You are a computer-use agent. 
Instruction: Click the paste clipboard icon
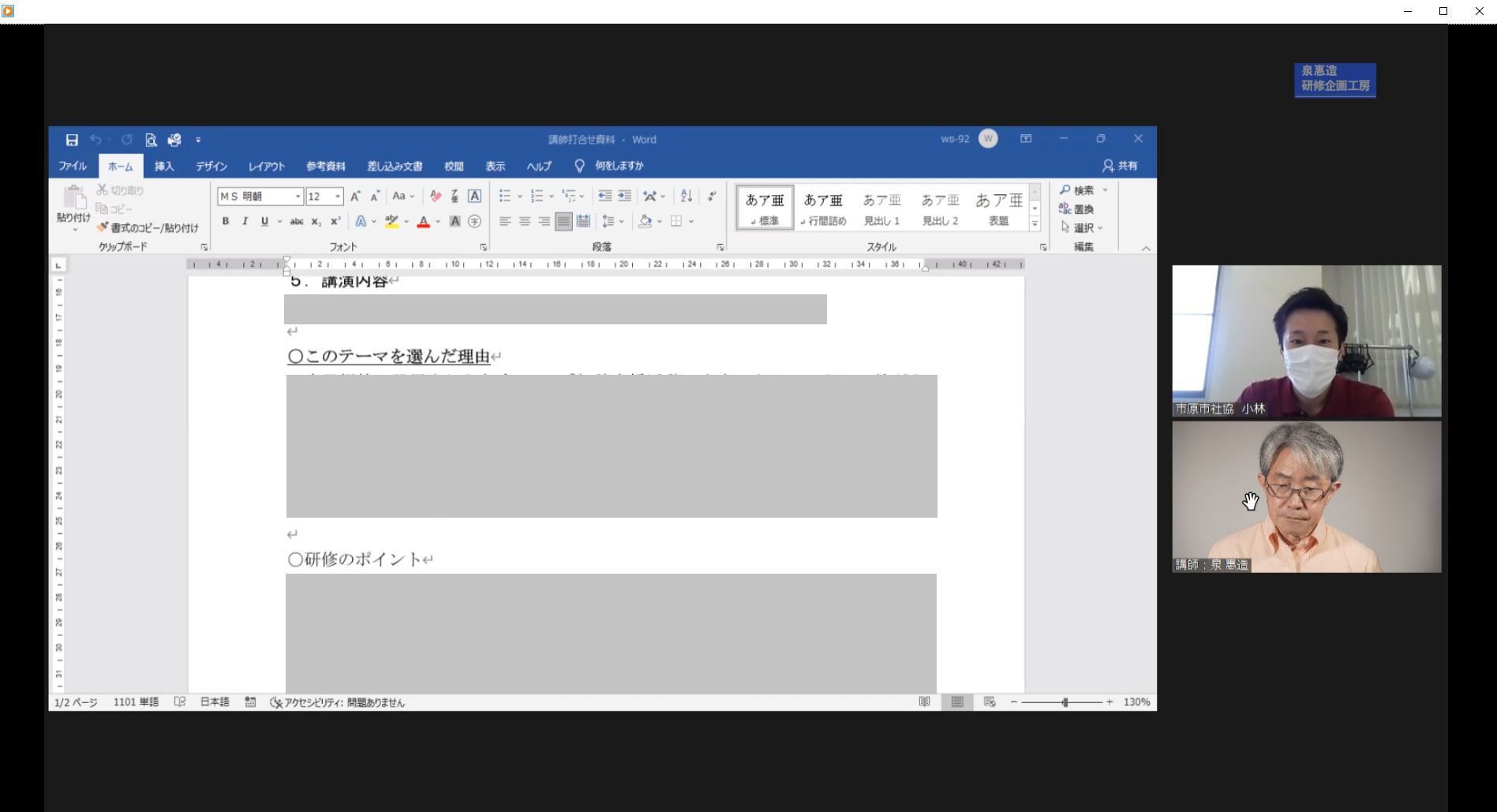click(x=74, y=197)
